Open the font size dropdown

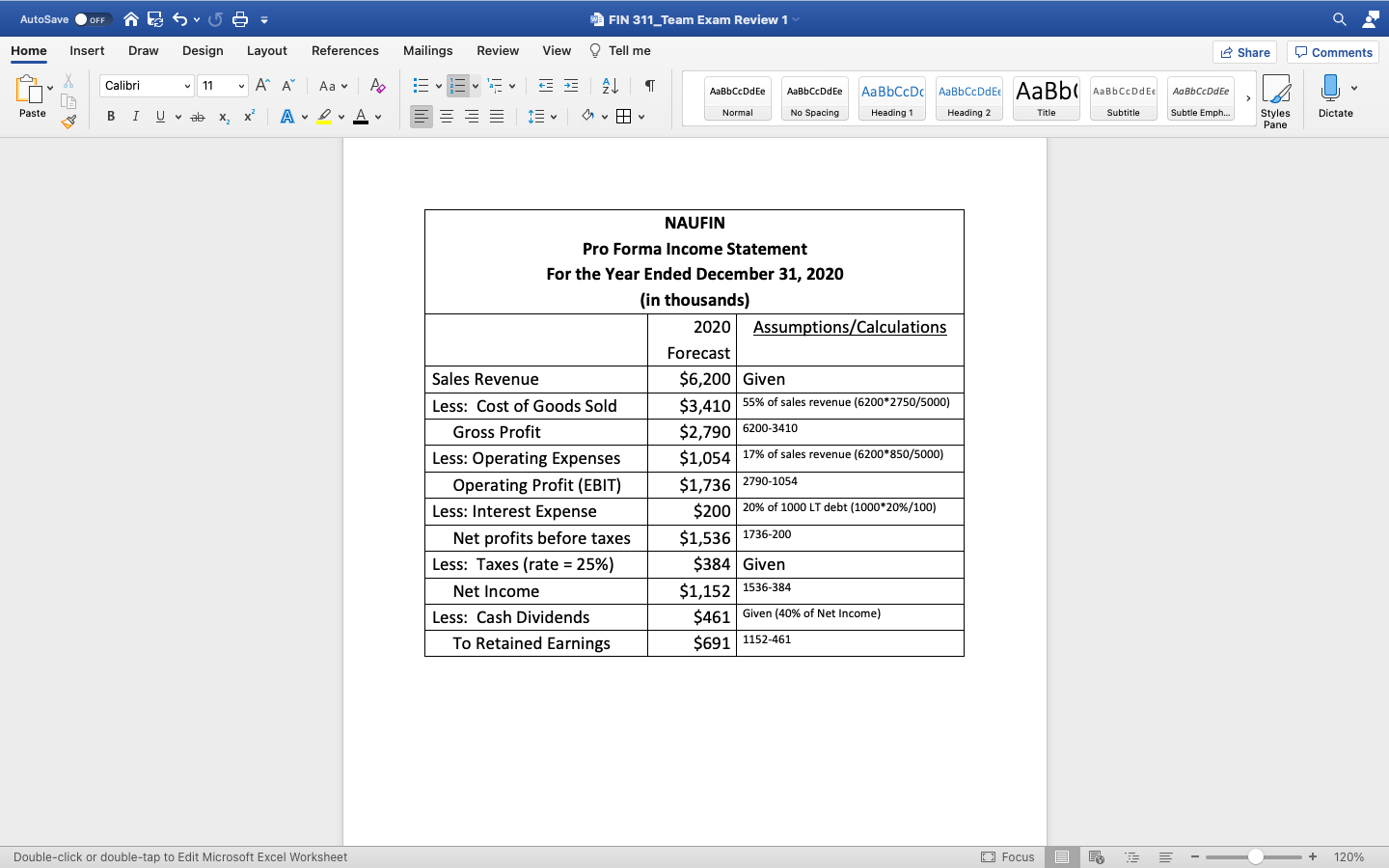pos(238,86)
